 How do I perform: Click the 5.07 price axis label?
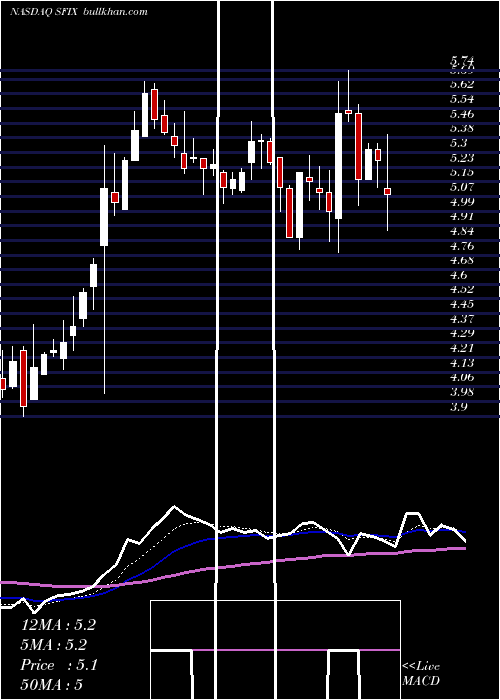pos(462,187)
